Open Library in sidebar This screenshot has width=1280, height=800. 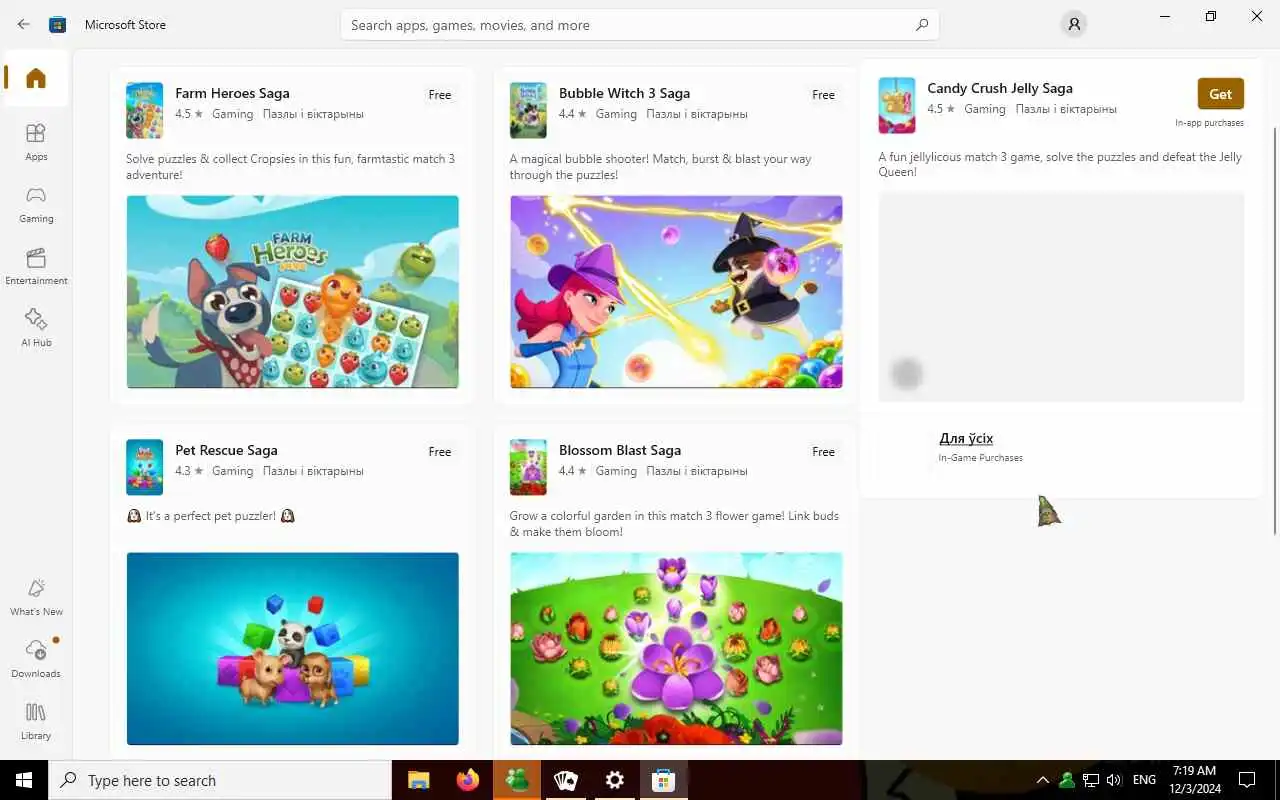(x=36, y=720)
